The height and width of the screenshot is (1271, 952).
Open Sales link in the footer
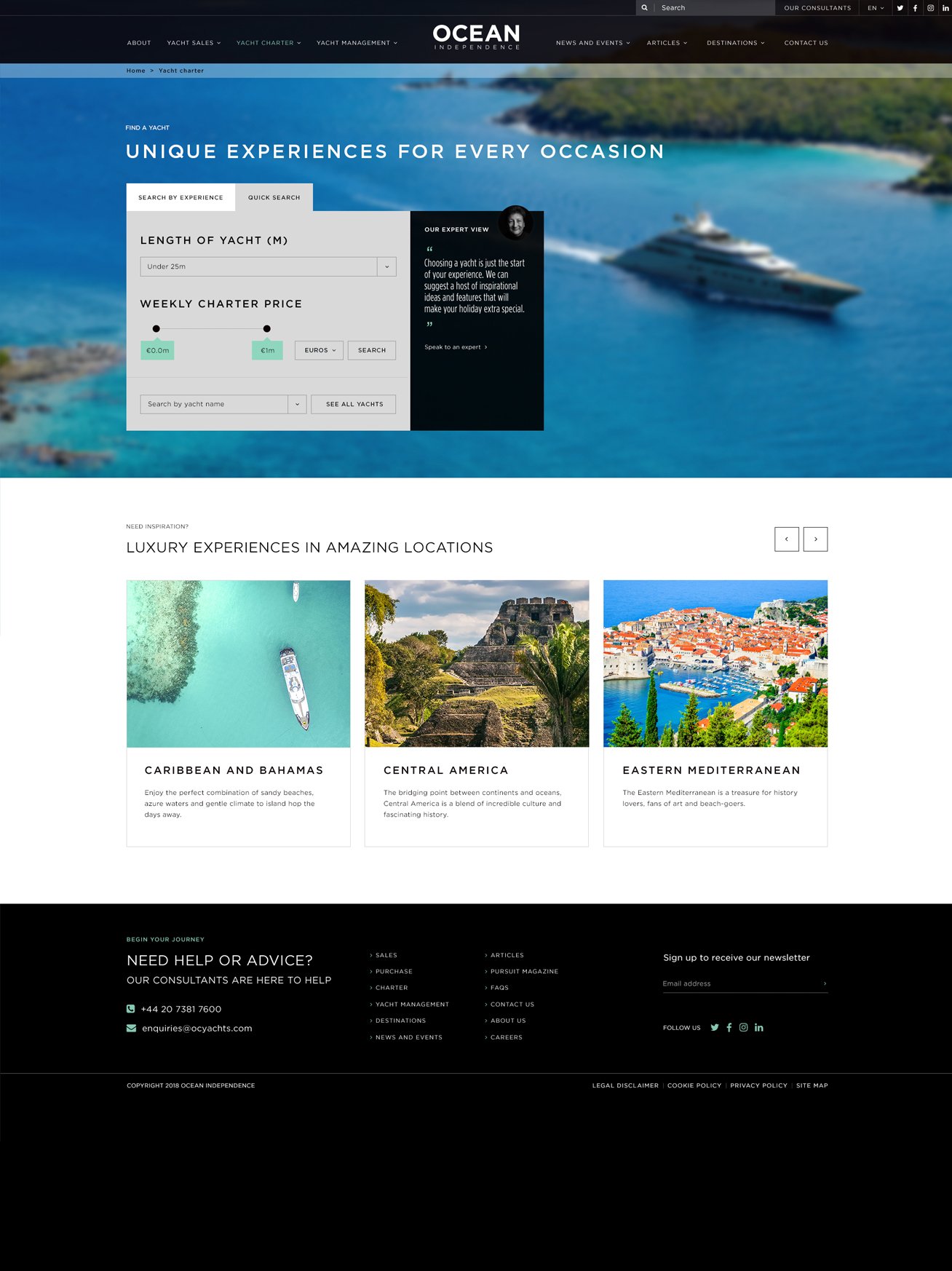[386, 955]
